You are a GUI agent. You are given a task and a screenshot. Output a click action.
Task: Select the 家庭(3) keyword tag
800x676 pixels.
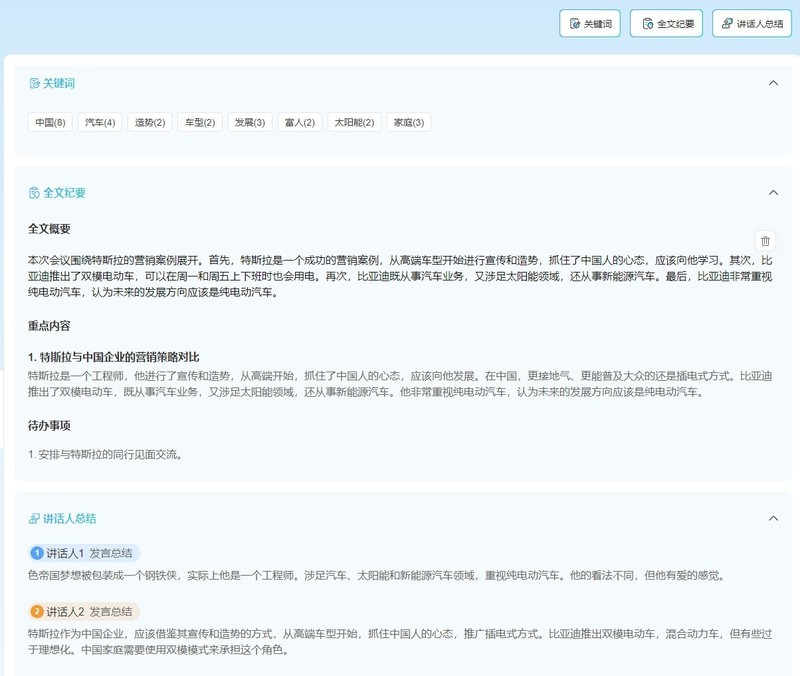click(x=409, y=122)
